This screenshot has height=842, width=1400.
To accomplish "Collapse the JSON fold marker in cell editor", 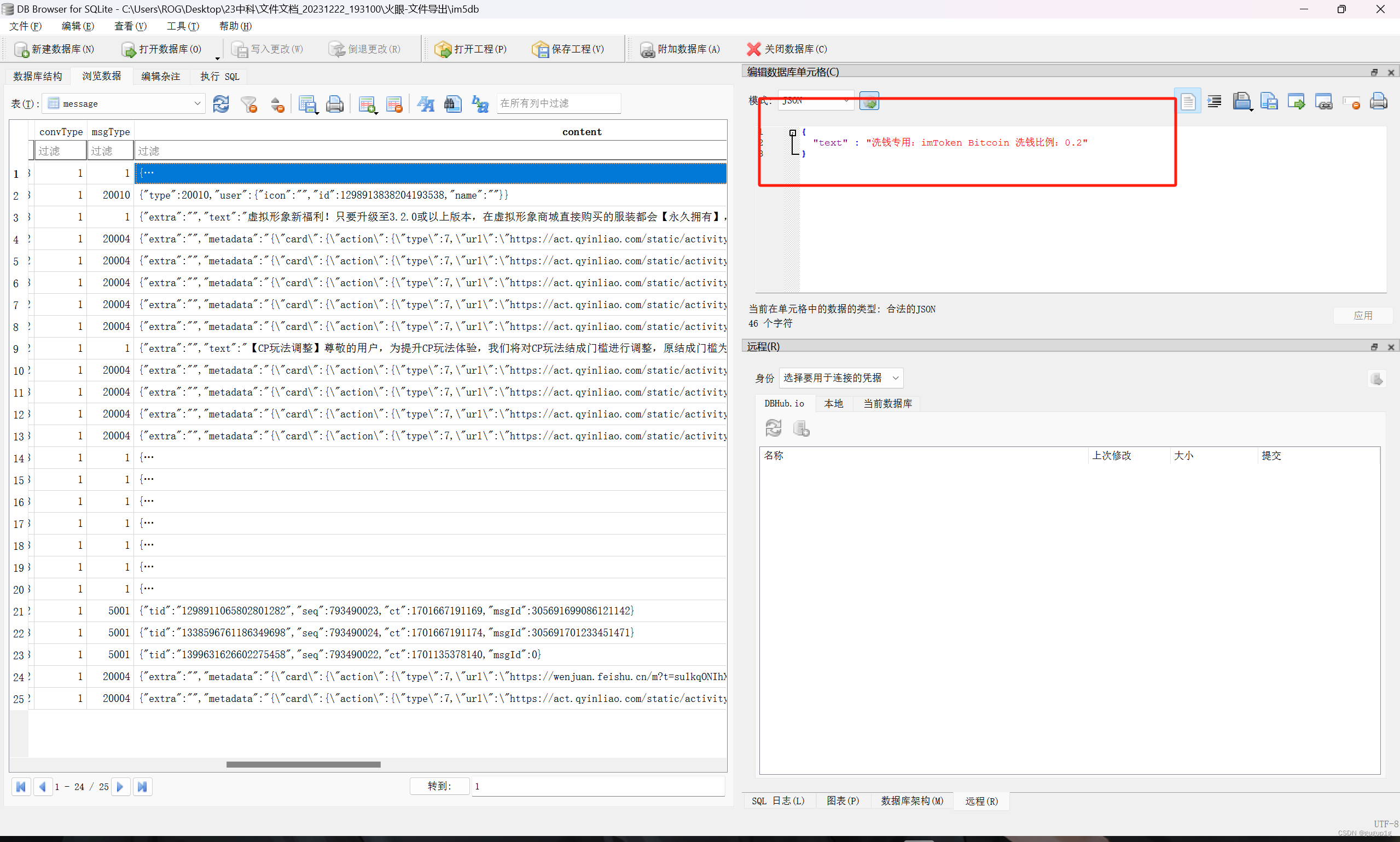I will (793, 132).
